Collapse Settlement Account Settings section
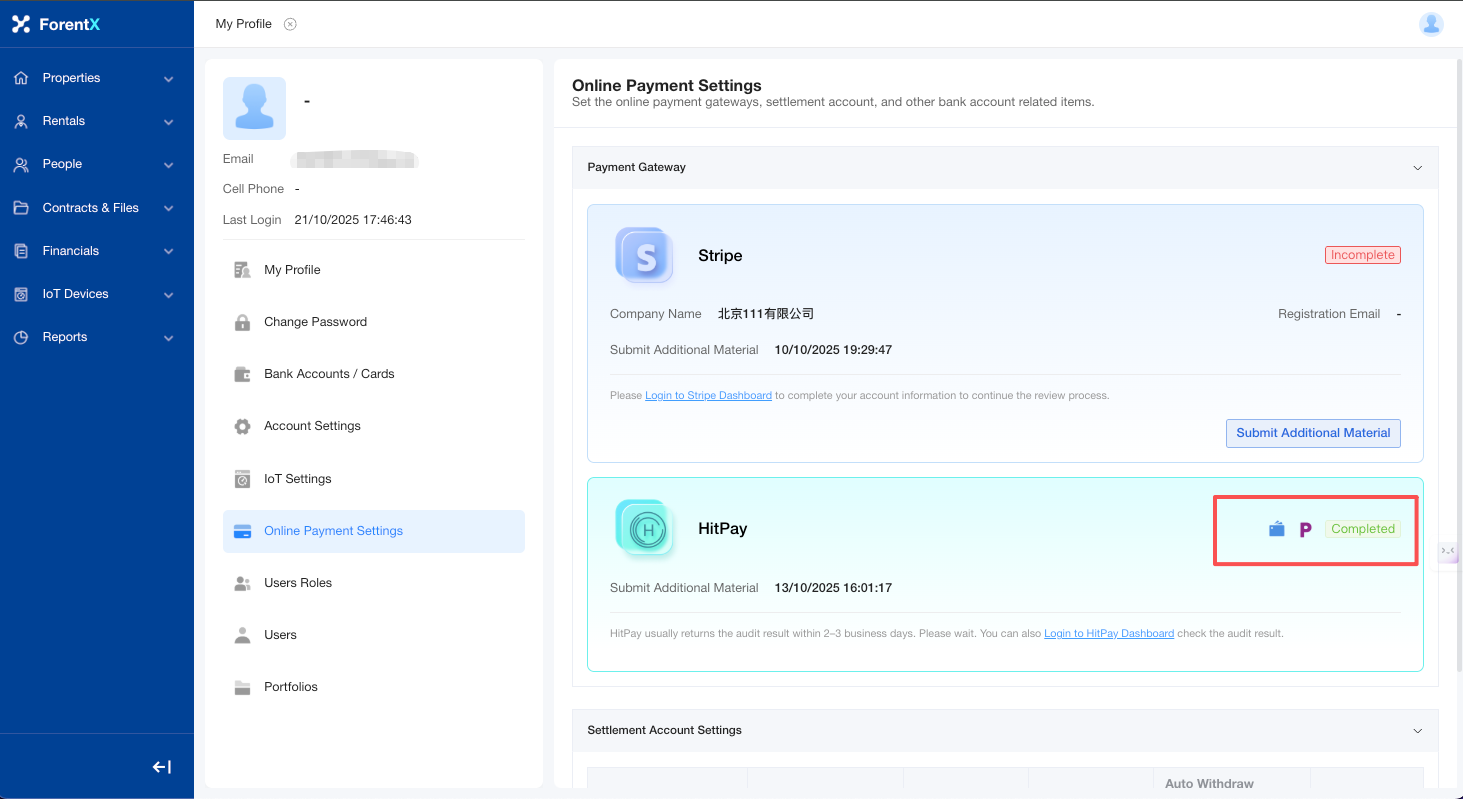1463x799 pixels. click(x=1417, y=731)
